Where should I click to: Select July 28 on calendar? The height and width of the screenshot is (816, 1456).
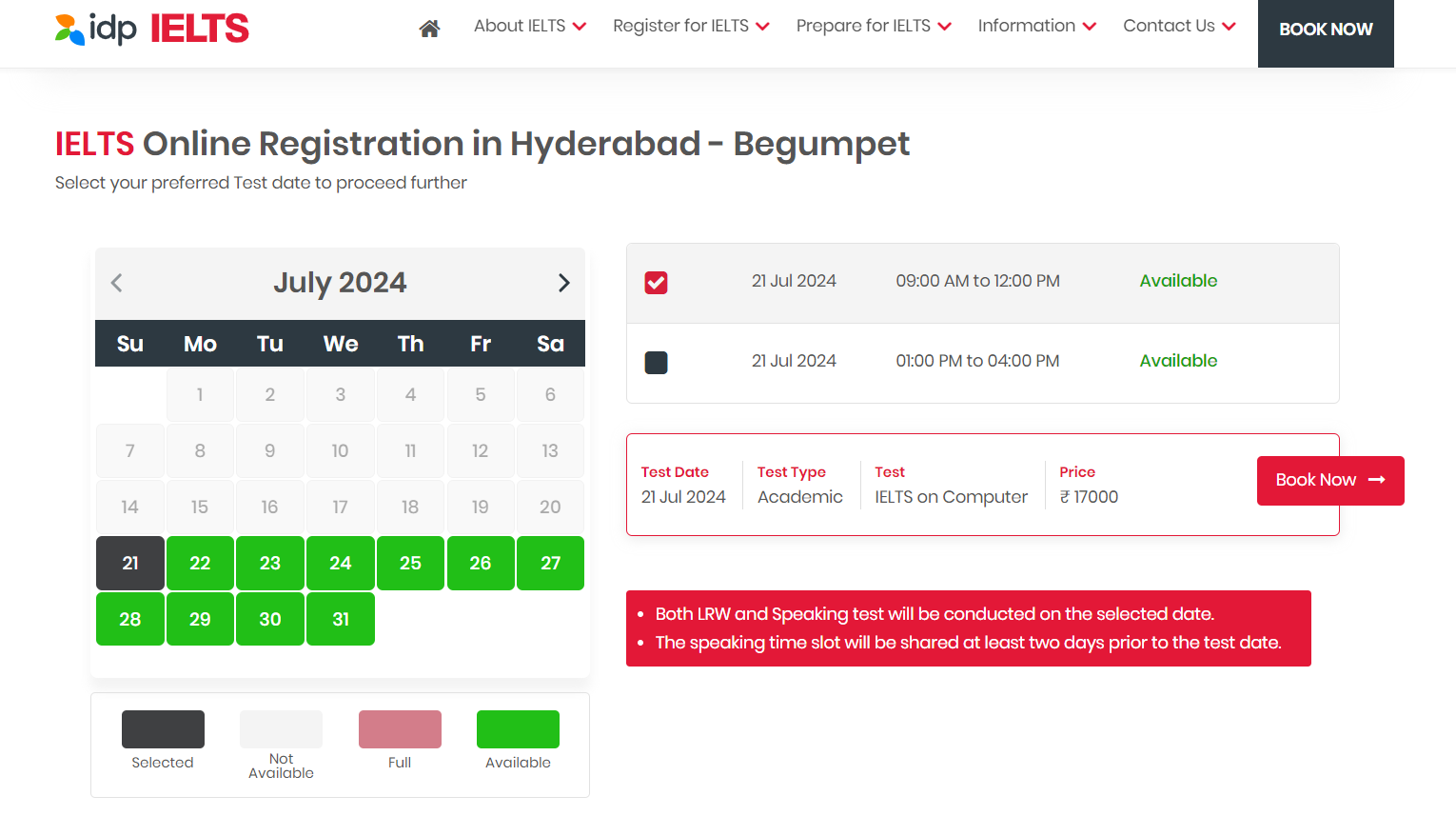tap(130, 619)
